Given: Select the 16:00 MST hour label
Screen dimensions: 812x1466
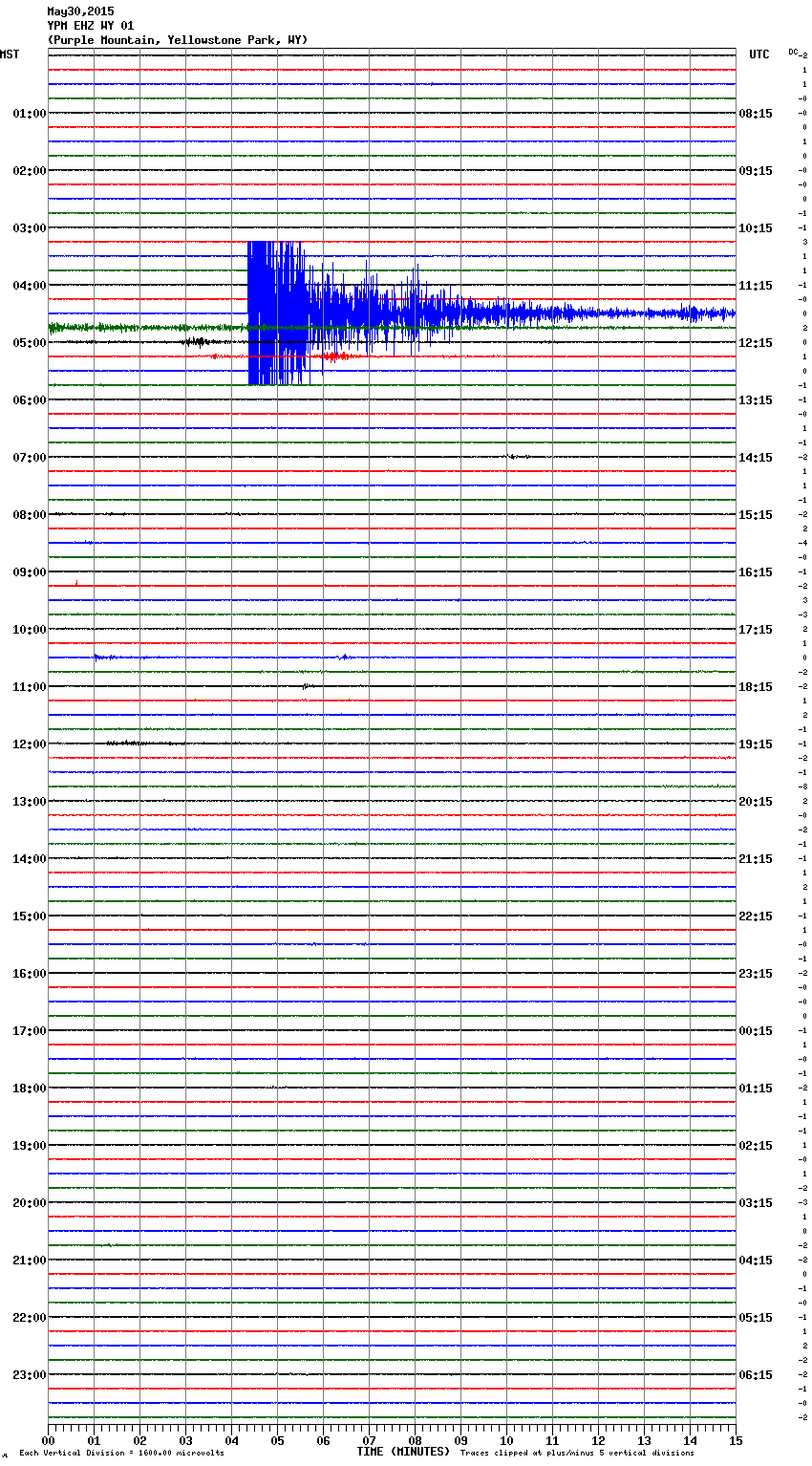Looking at the screenshot, I should [30, 974].
